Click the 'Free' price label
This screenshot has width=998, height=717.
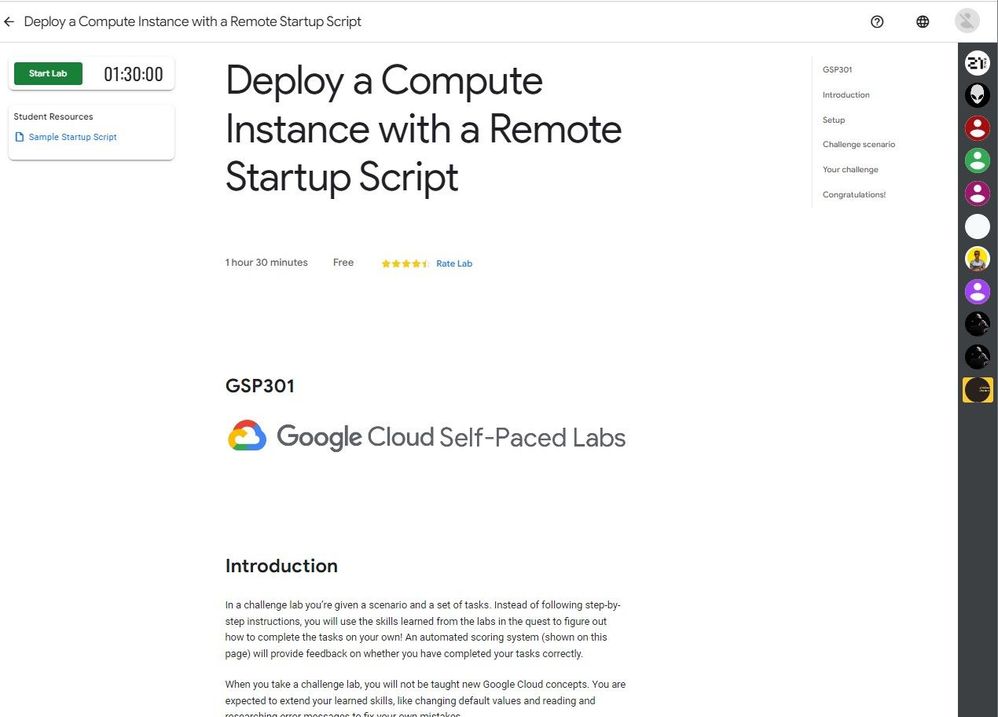point(343,262)
